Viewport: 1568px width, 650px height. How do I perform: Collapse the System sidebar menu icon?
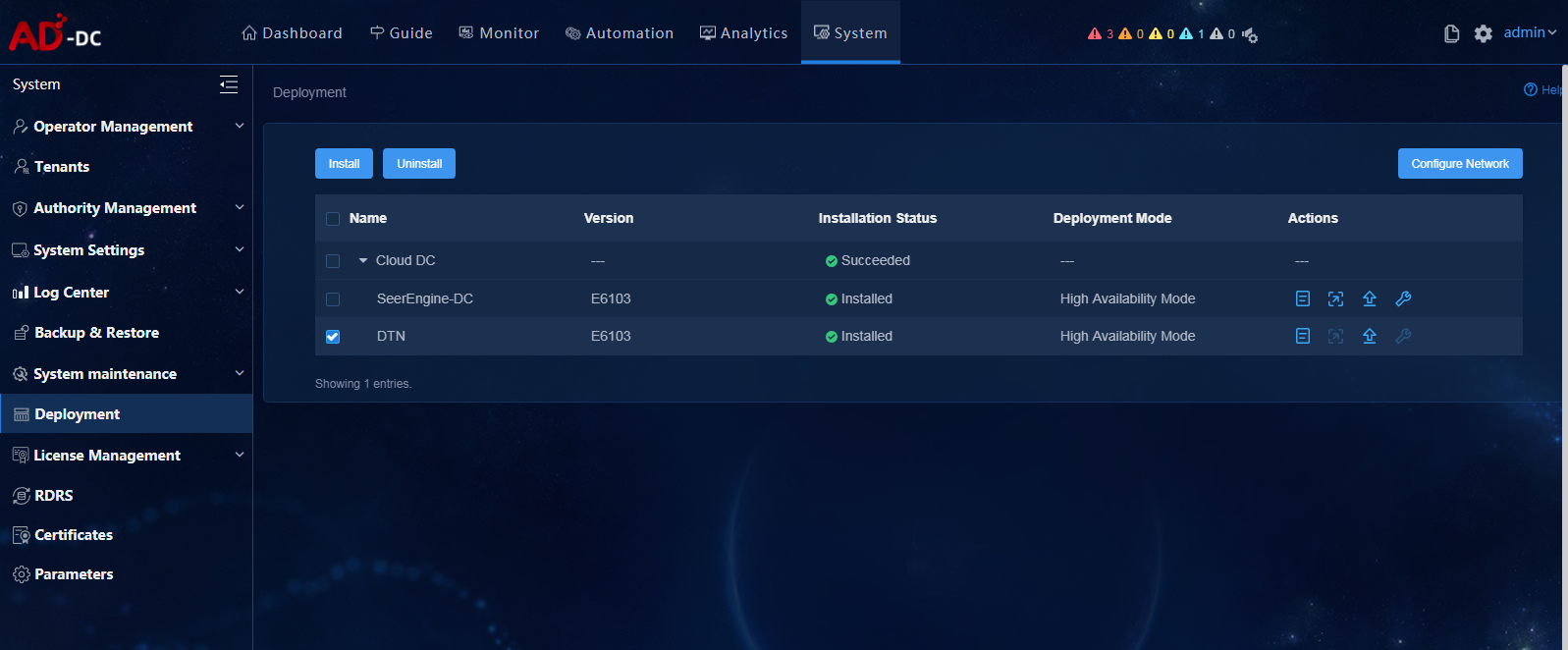point(229,84)
